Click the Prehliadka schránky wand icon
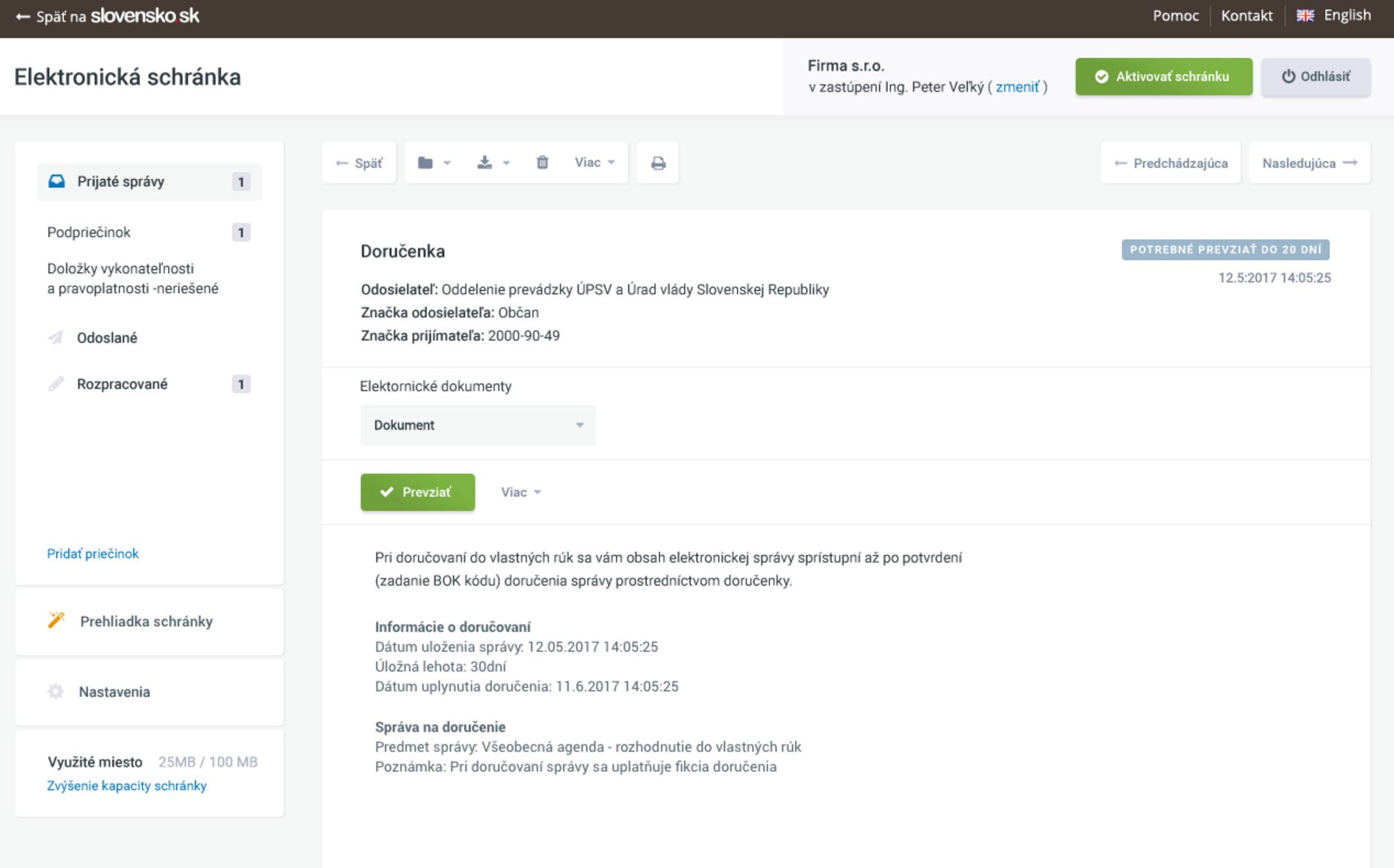This screenshot has height=868, width=1394. point(56,621)
